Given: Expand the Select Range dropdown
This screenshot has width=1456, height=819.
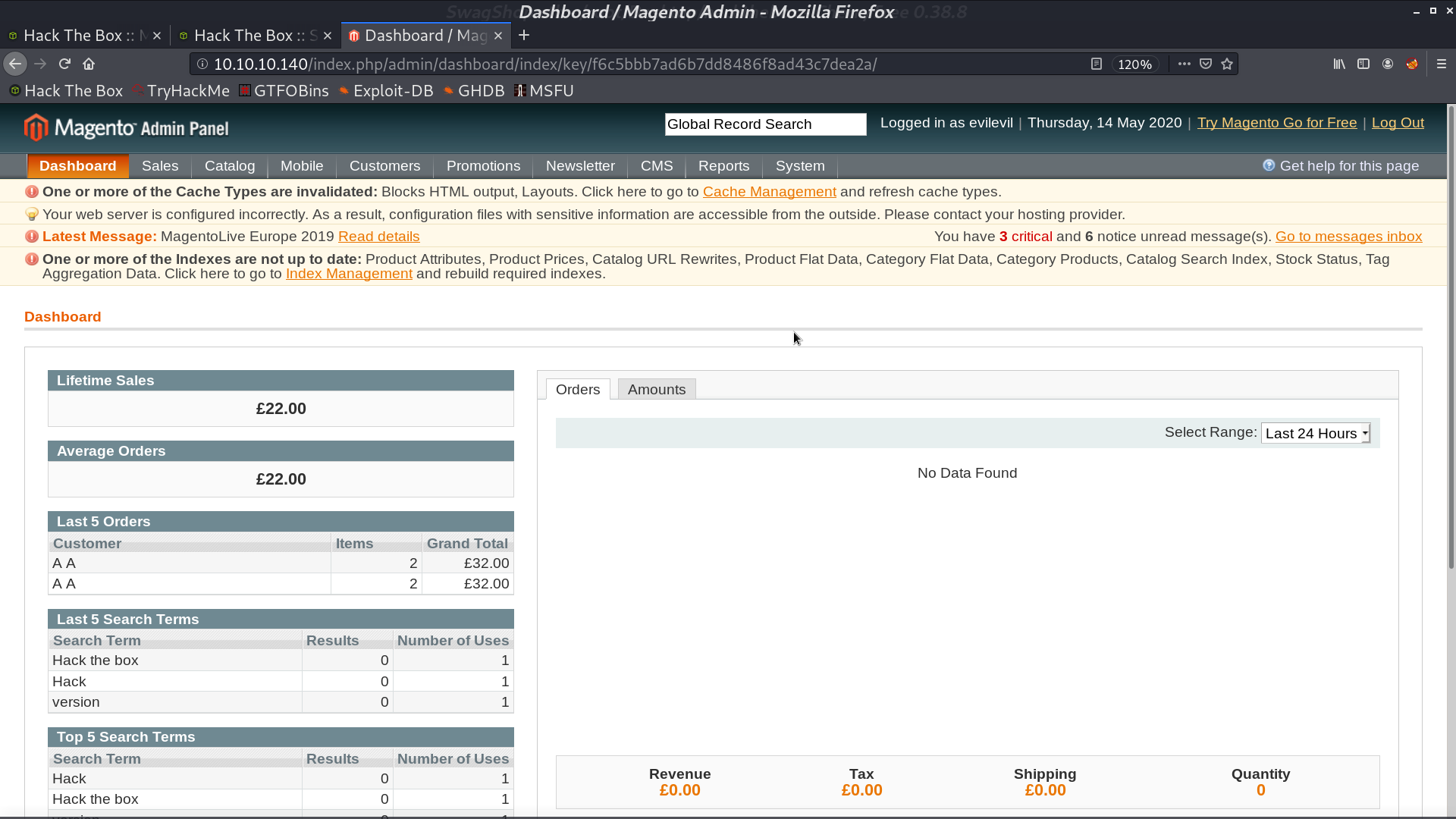Looking at the screenshot, I should 1316,433.
